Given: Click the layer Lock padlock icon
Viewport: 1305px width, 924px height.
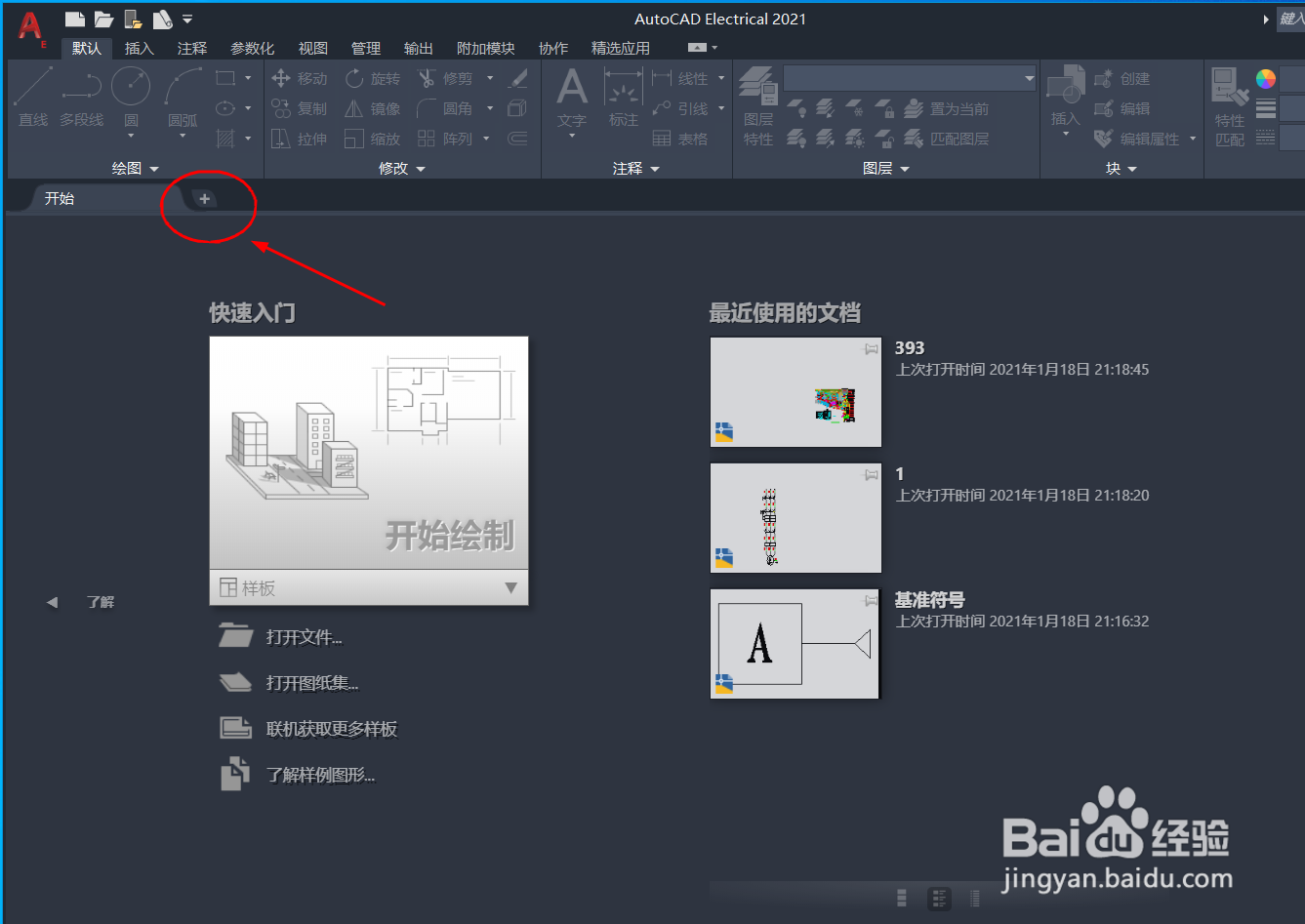Looking at the screenshot, I should [x=884, y=108].
